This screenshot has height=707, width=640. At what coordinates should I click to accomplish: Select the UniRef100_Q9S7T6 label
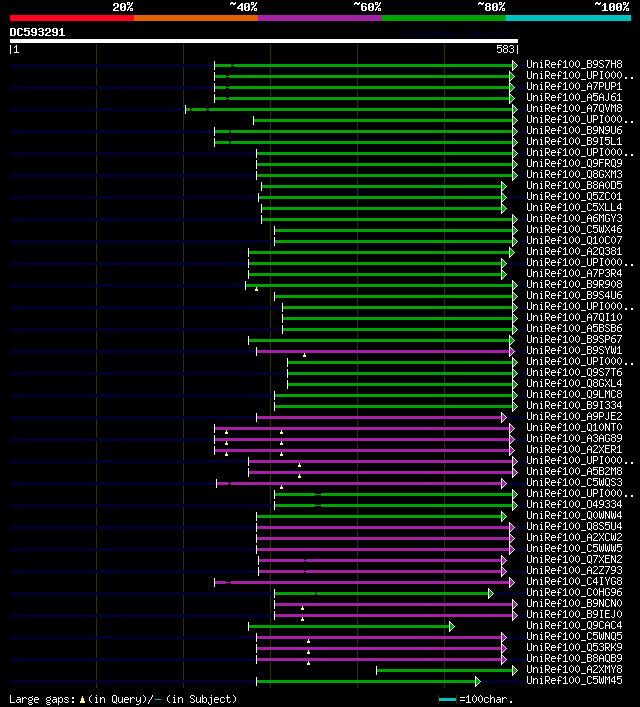click(x=574, y=372)
